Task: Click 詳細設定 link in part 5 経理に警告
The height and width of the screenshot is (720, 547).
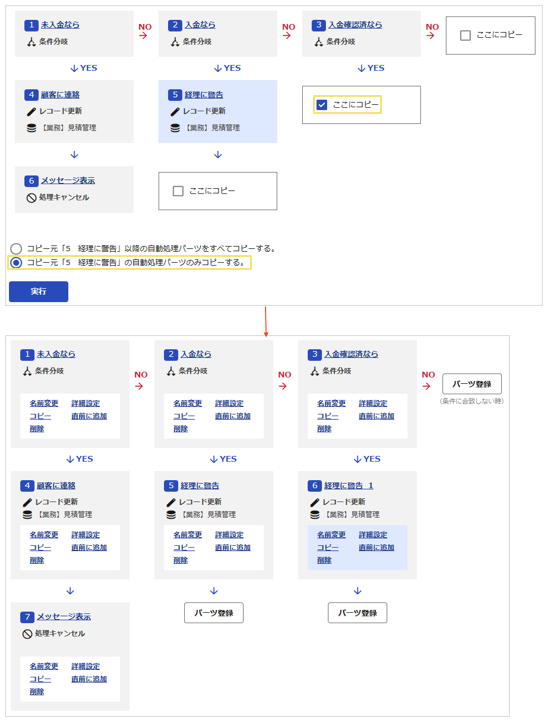Action: pos(229,534)
